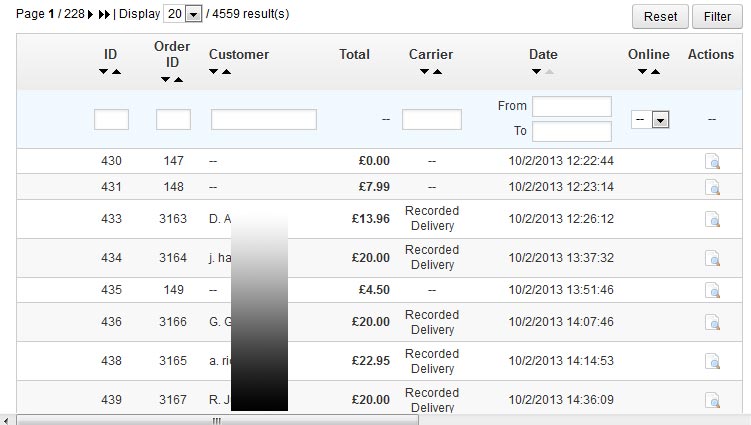Viewport: 751px width, 425px height.
Task: Click the Customer filter text box
Action: tap(264, 120)
